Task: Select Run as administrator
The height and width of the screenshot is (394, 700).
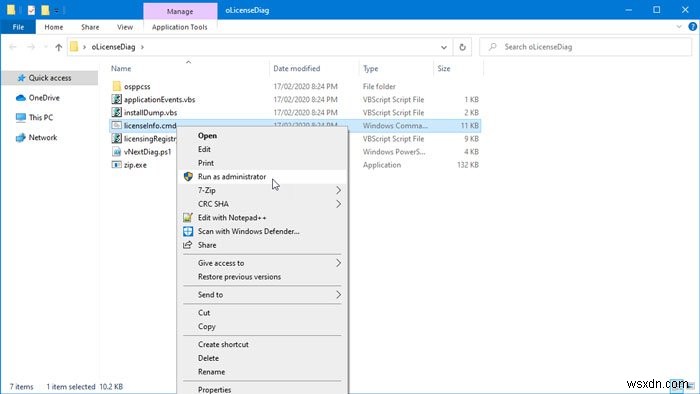Action: [x=232, y=177]
